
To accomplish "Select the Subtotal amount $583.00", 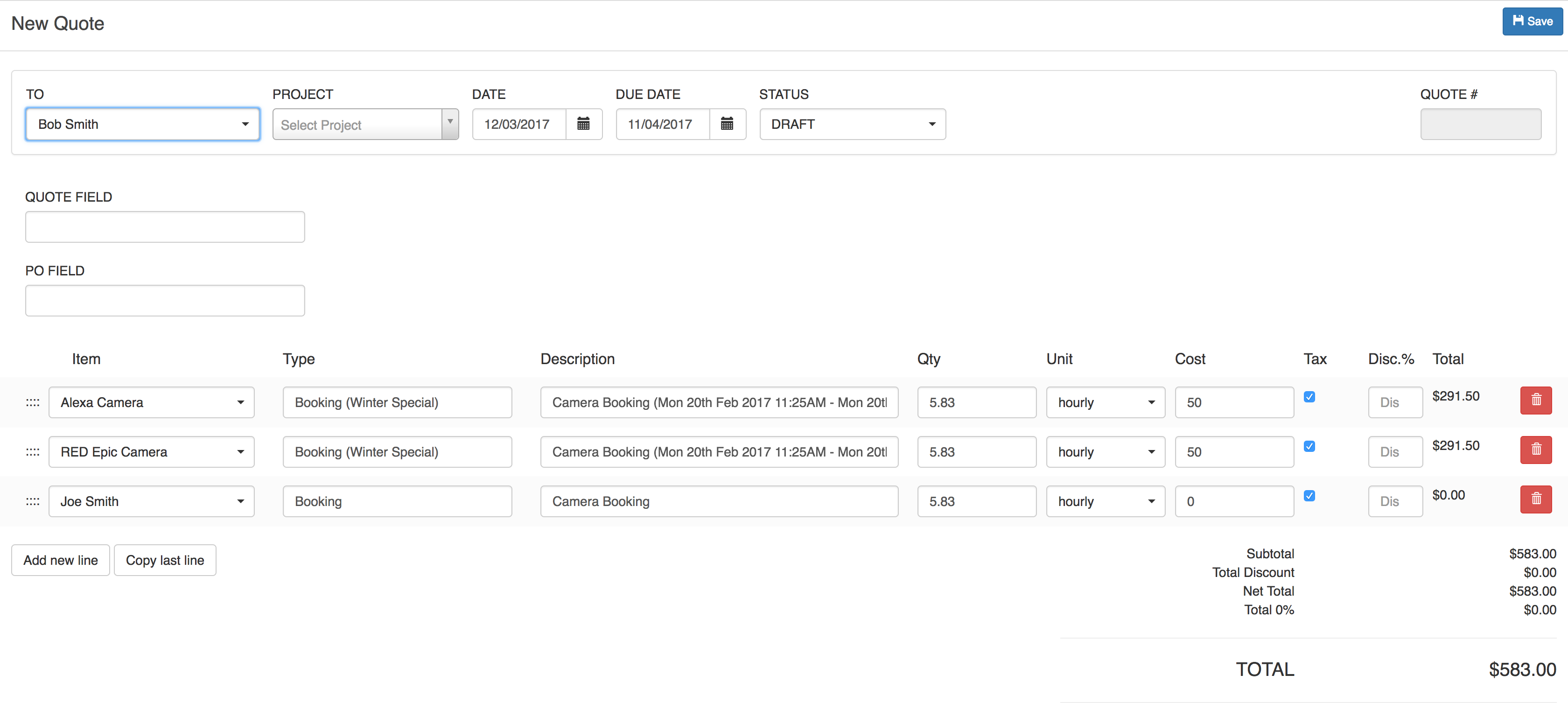I will [1532, 554].
